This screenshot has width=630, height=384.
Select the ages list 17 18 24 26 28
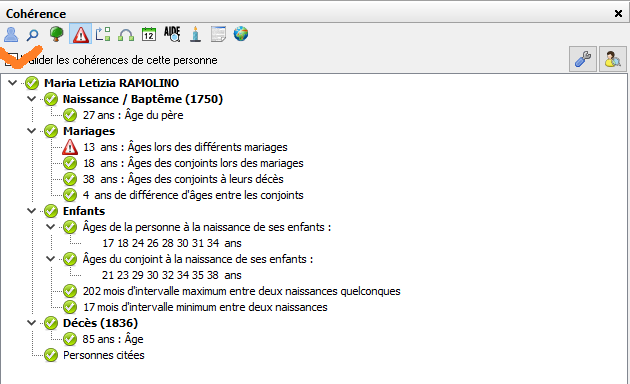[x=172, y=243]
